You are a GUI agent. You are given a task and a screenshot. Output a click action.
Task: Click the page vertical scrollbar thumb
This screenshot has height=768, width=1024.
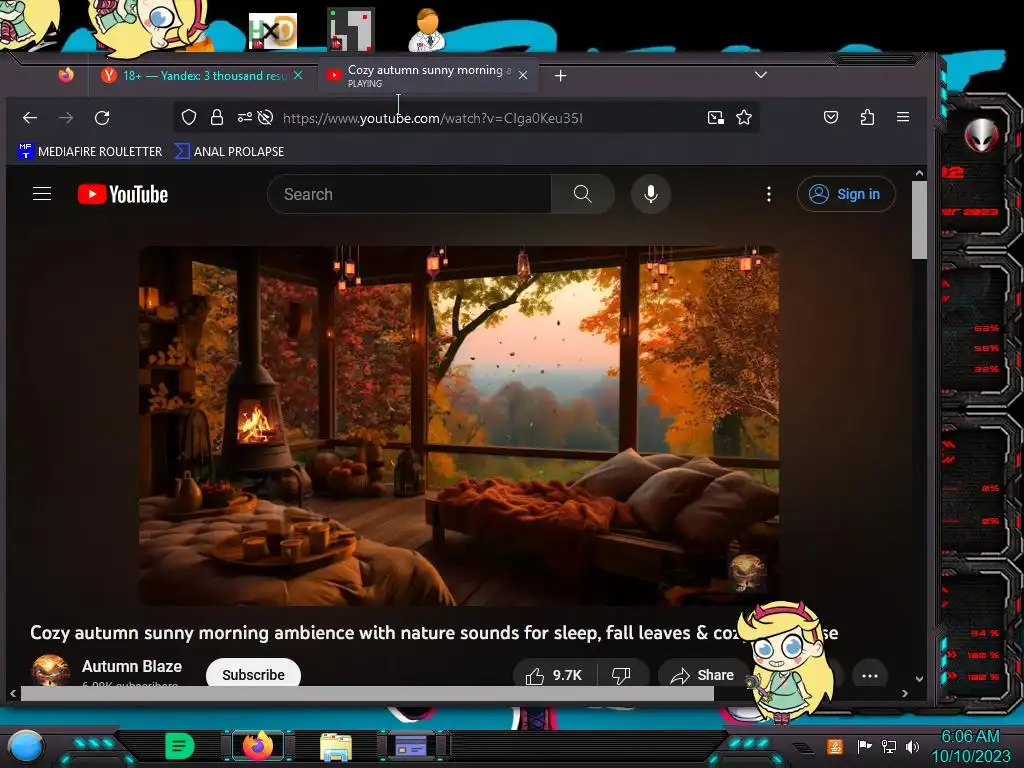click(919, 220)
